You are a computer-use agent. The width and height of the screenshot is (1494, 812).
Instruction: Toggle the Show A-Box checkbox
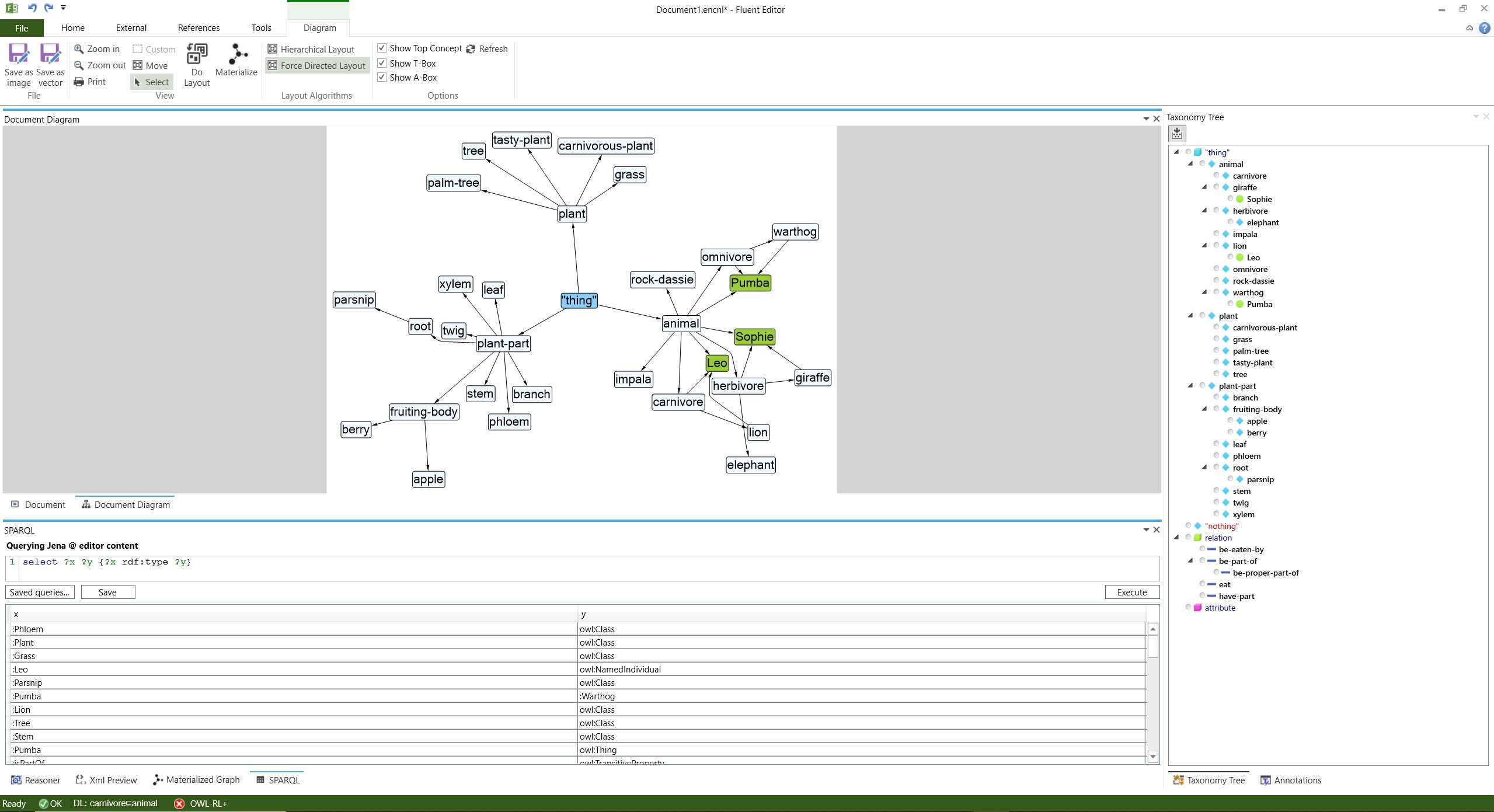pos(382,78)
